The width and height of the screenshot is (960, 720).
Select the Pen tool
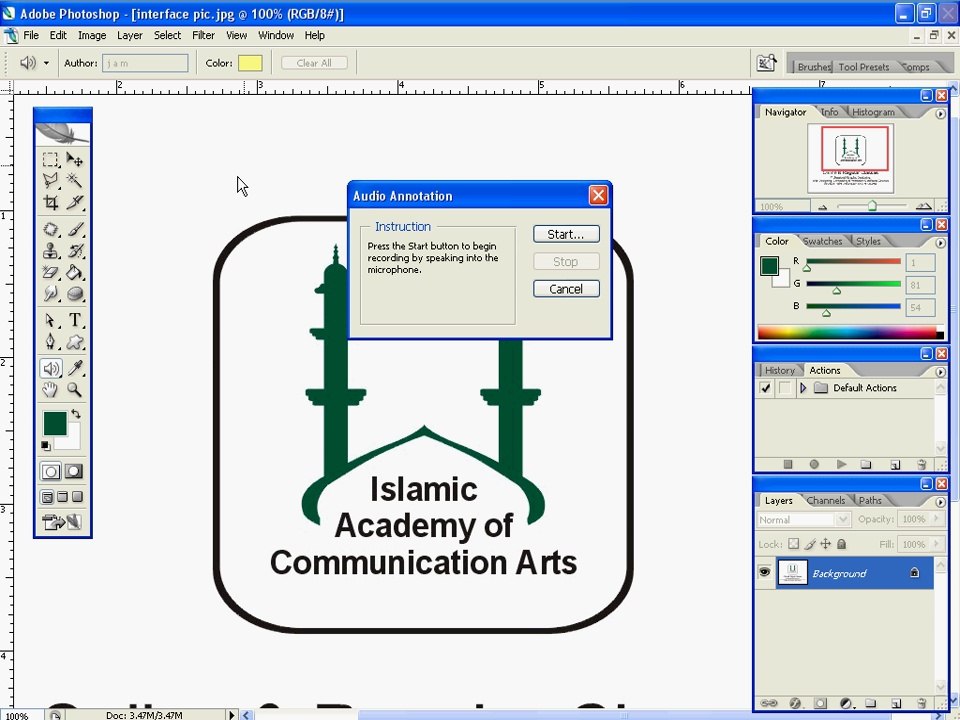click(51, 342)
